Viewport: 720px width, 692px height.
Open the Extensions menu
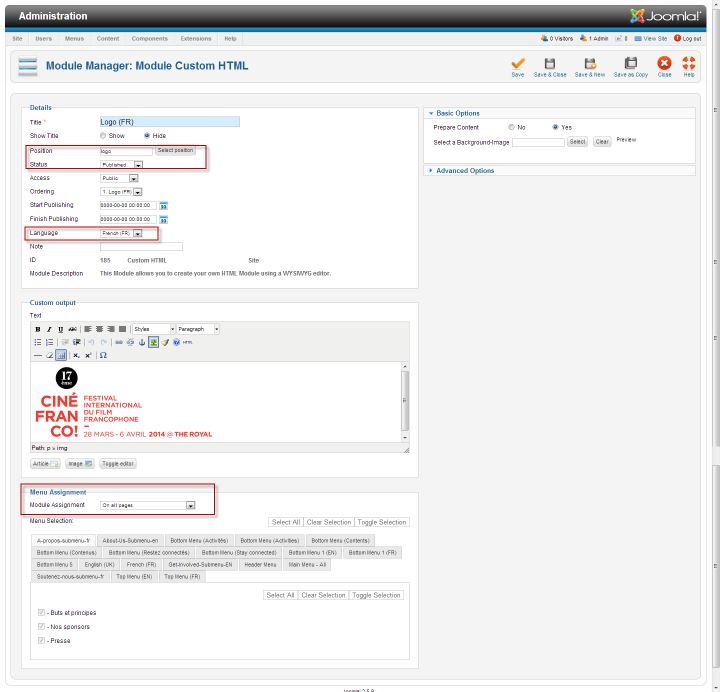pos(196,39)
